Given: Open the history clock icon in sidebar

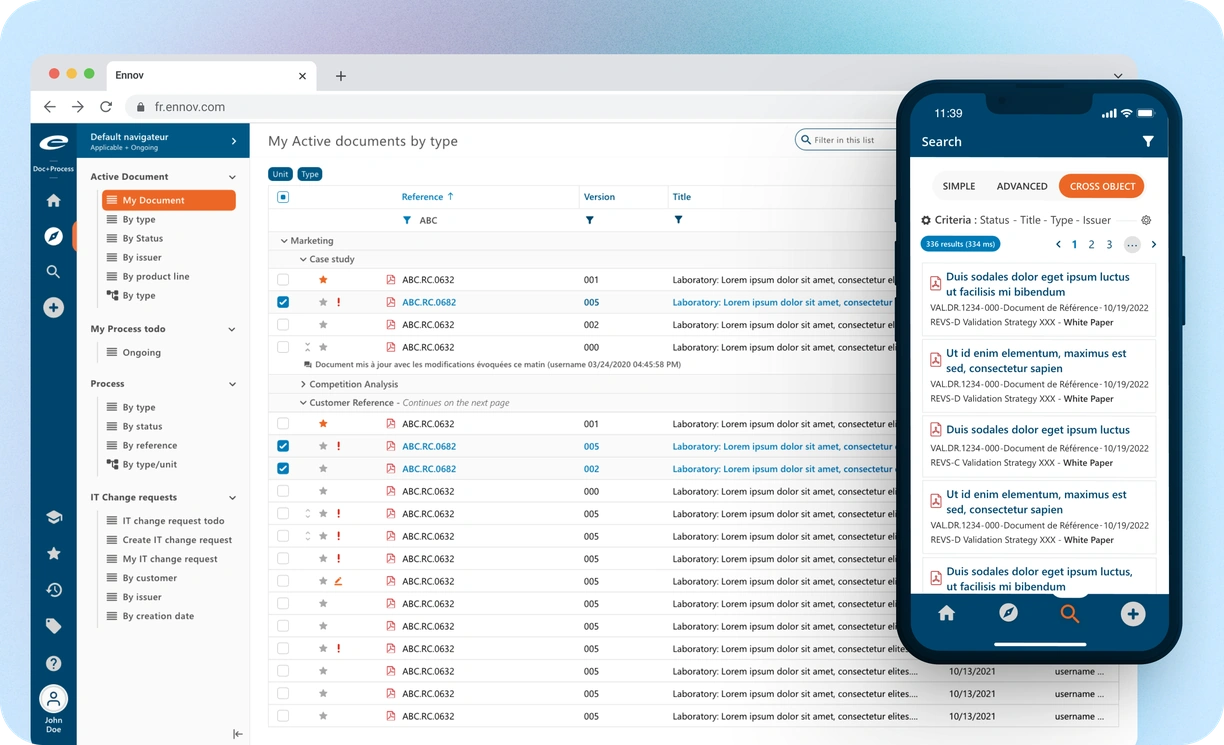Looking at the screenshot, I should [54, 590].
